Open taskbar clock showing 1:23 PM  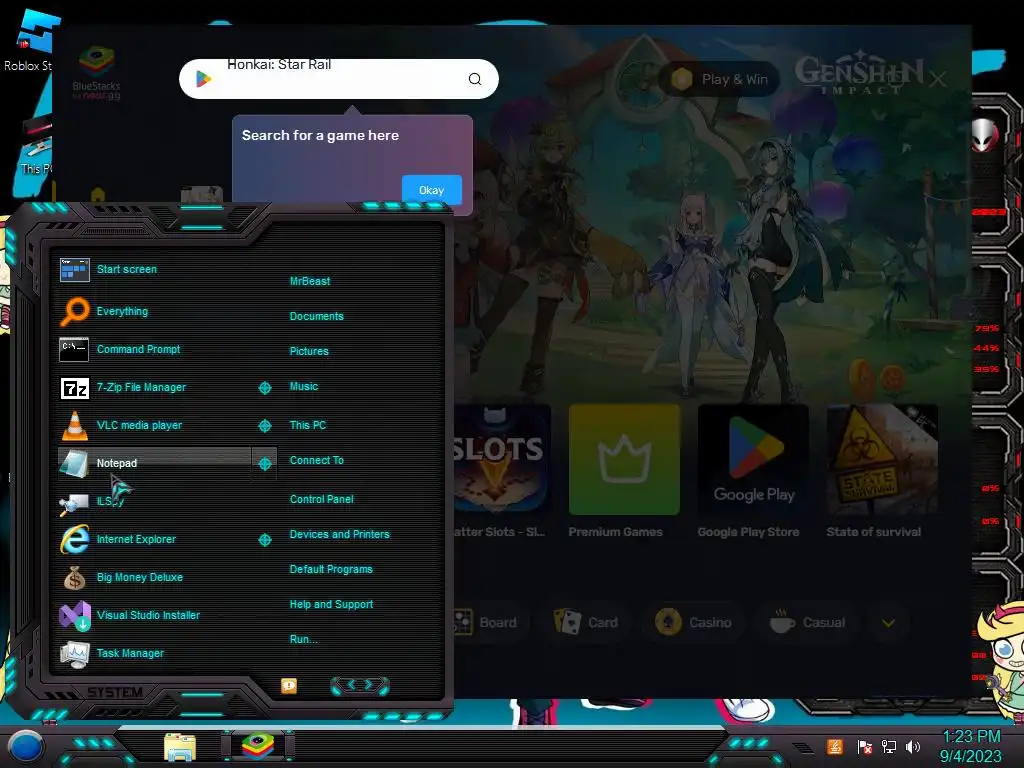click(971, 746)
